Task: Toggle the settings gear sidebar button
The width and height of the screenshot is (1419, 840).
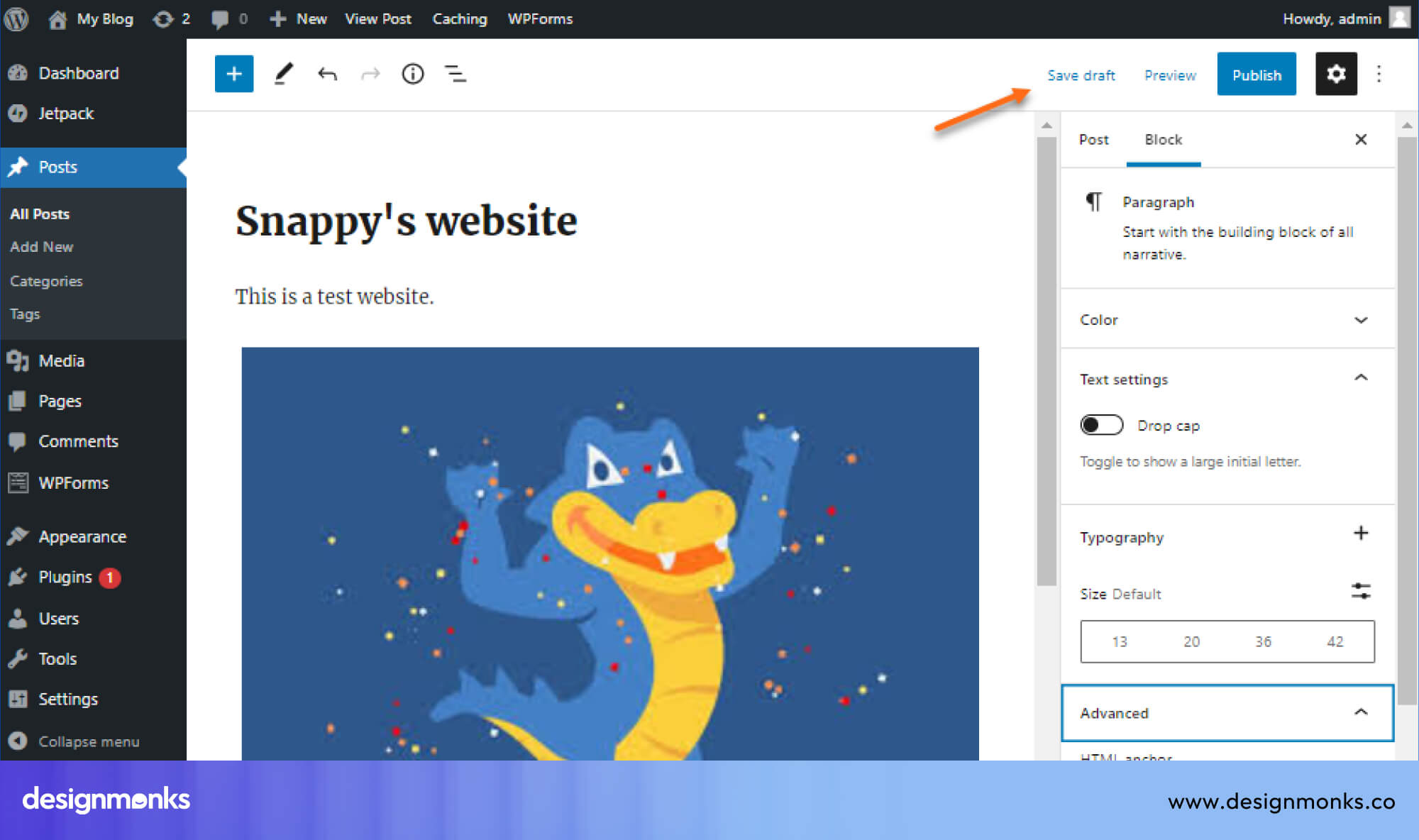Action: point(1336,74)
